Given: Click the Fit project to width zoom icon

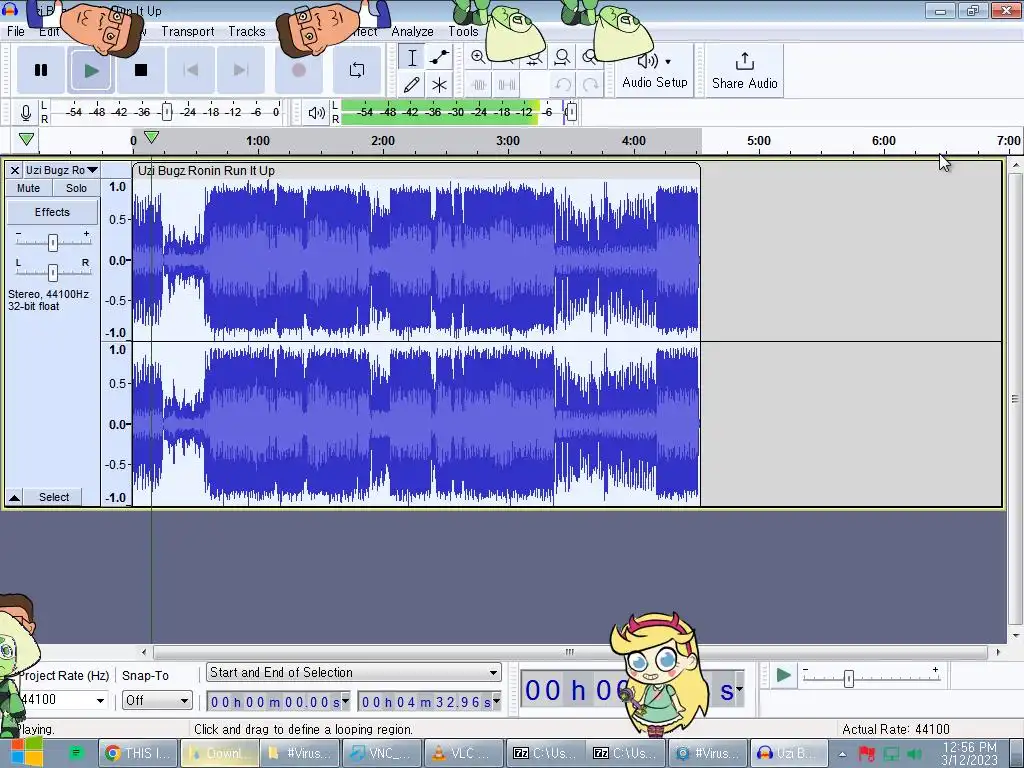Looking at the screenshot, I should [562, 57].
